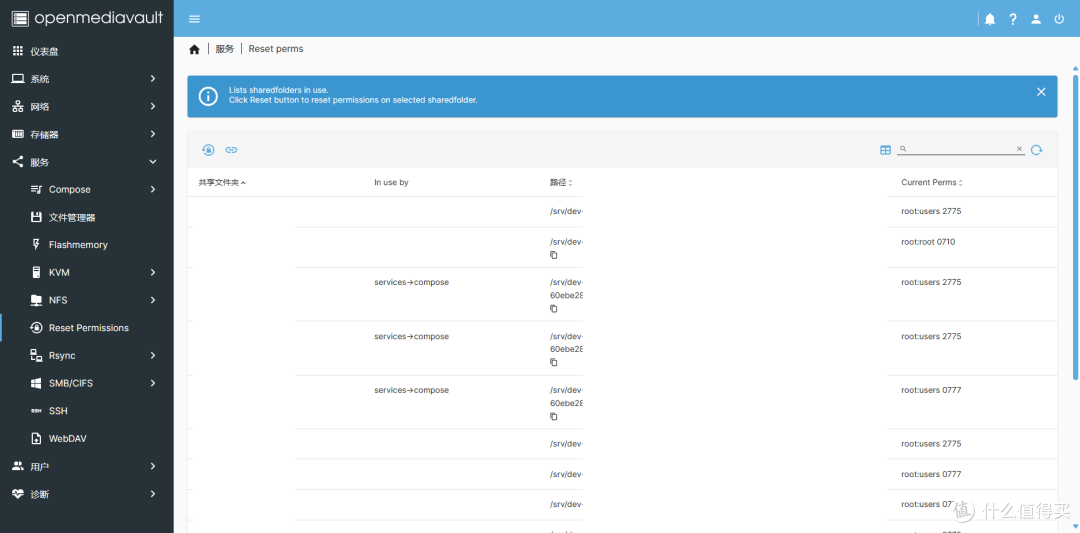The height and width of the screenshot is (533, 1080).
Task: Collapse the 服务 sidebar section
Action: (86, 162)
